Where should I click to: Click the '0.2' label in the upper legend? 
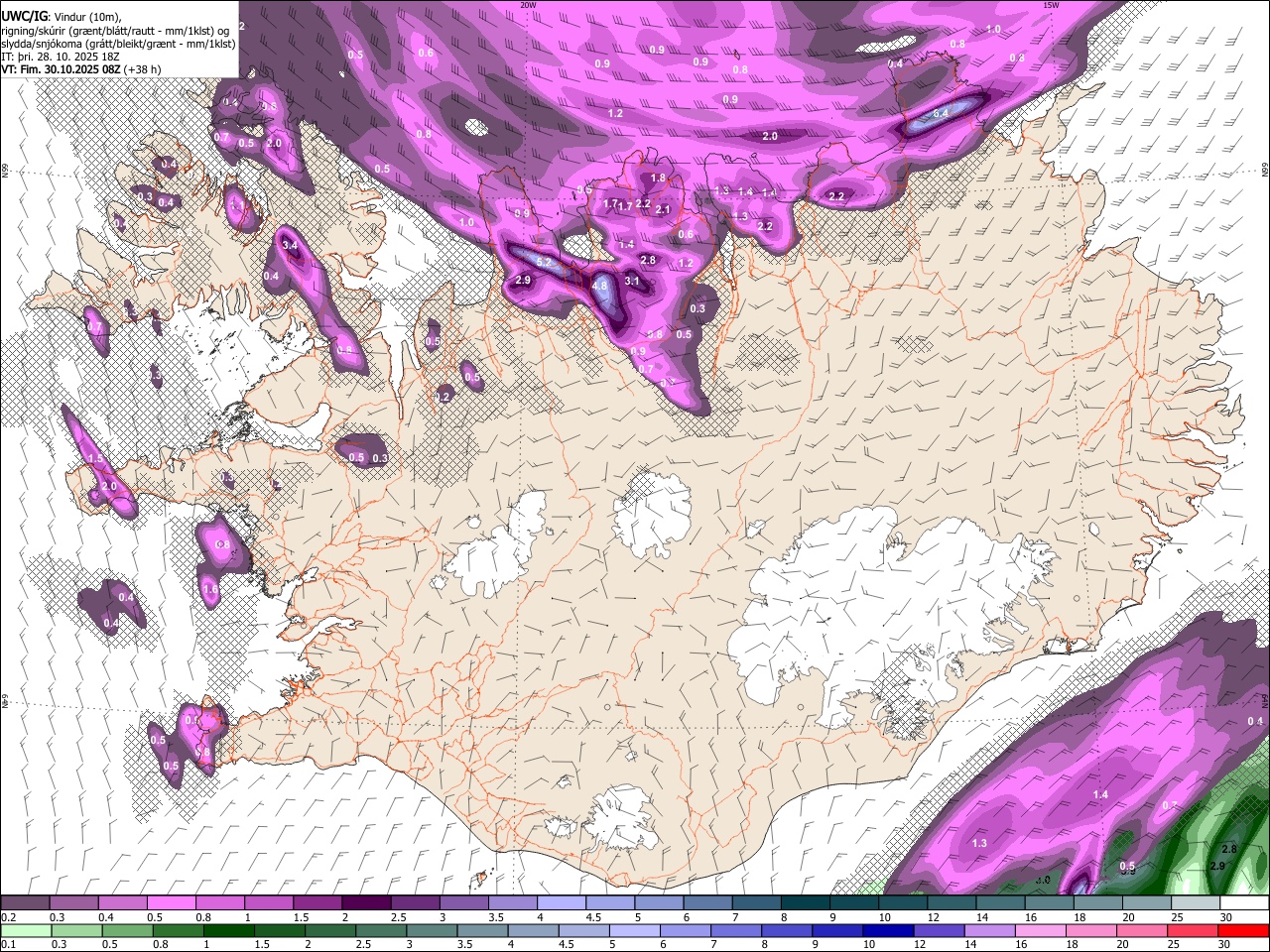8,917
